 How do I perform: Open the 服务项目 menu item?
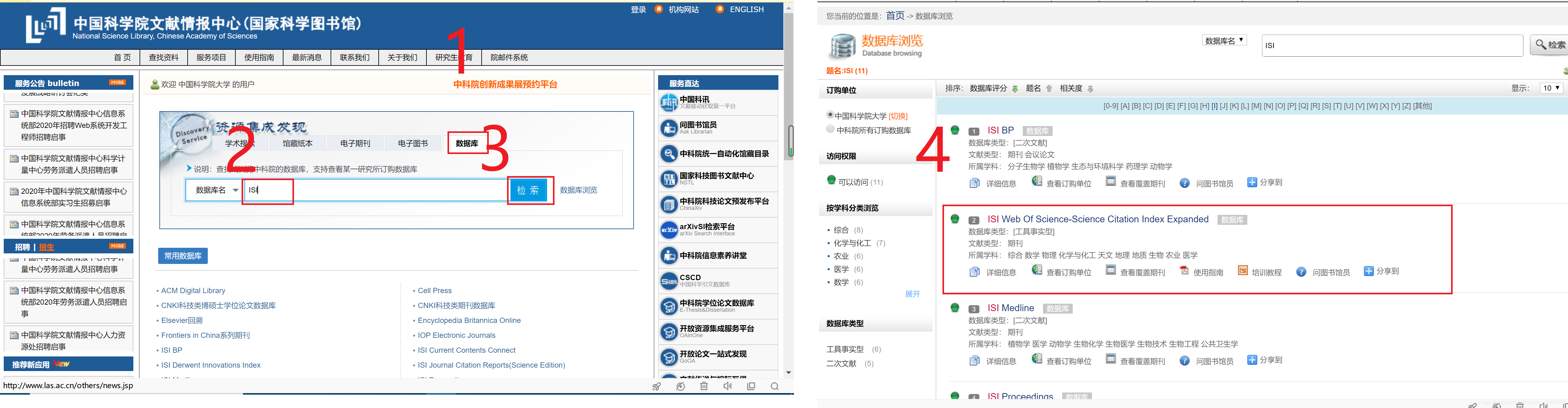tap(211, 57)
